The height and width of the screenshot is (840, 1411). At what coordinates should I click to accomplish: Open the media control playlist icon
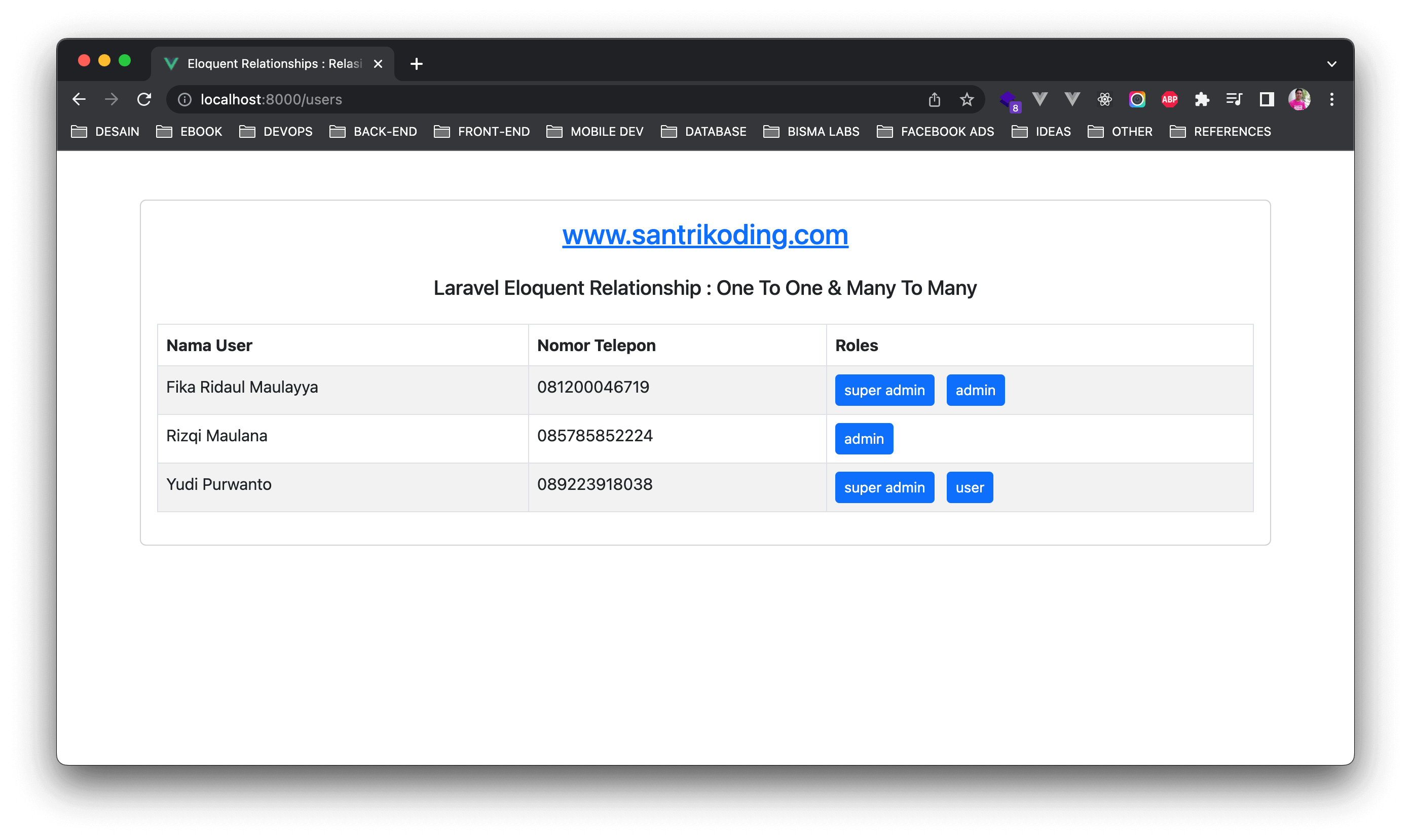pyautogui.click(x=1234, y=100)
